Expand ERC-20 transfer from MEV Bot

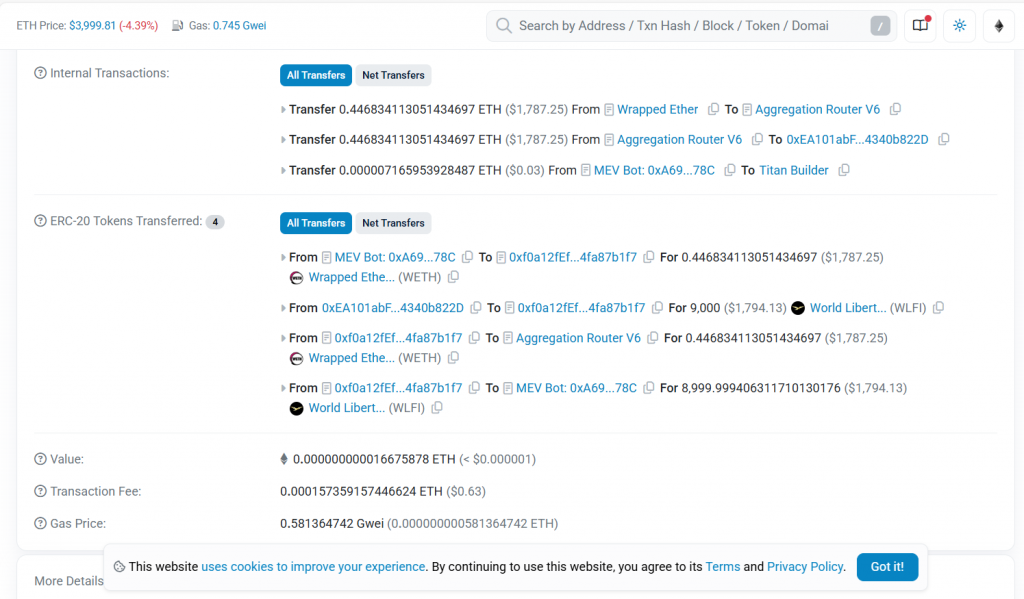pos(283,257)
